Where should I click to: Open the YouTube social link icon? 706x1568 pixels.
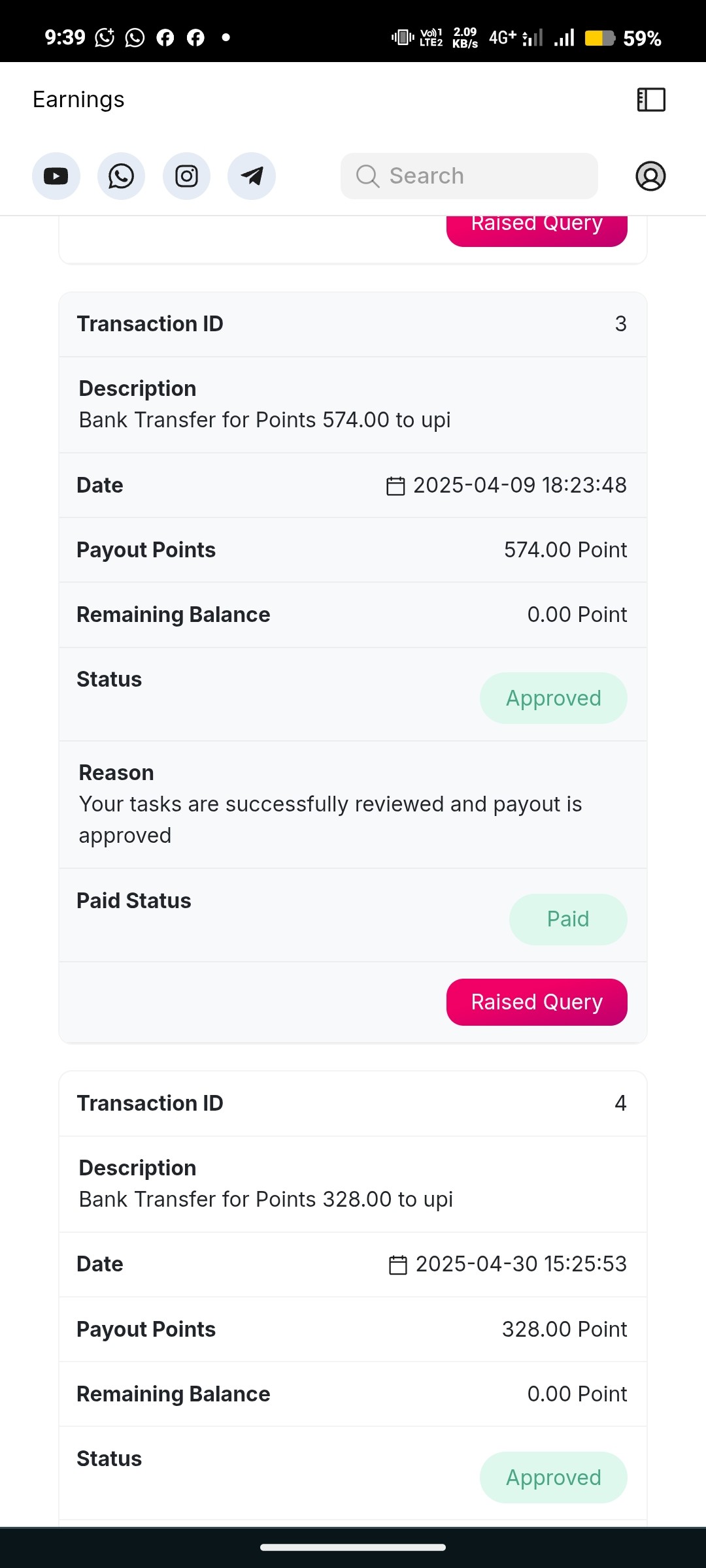56,176
